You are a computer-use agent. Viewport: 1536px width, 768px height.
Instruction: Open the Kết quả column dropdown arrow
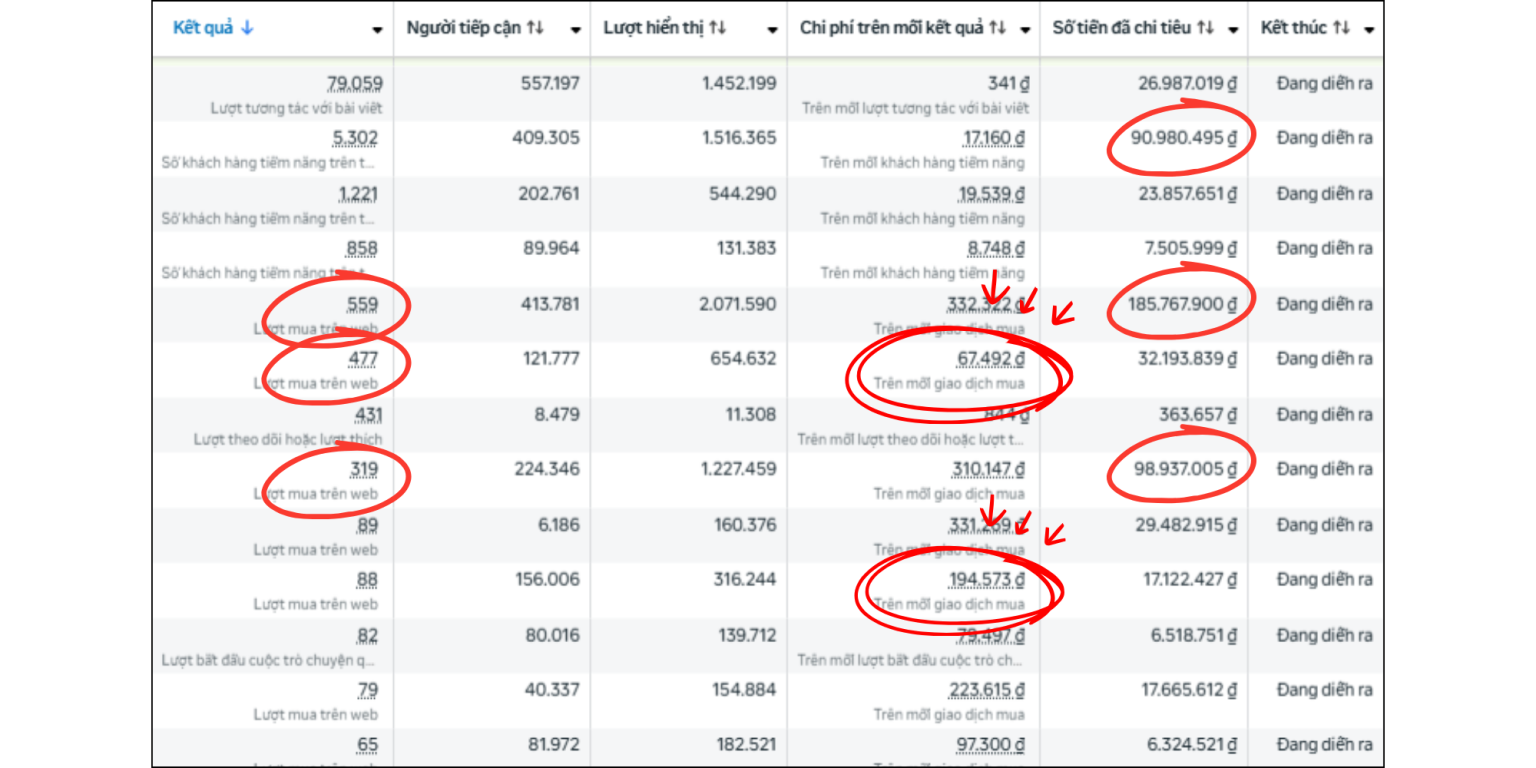[x=377, y=30]
